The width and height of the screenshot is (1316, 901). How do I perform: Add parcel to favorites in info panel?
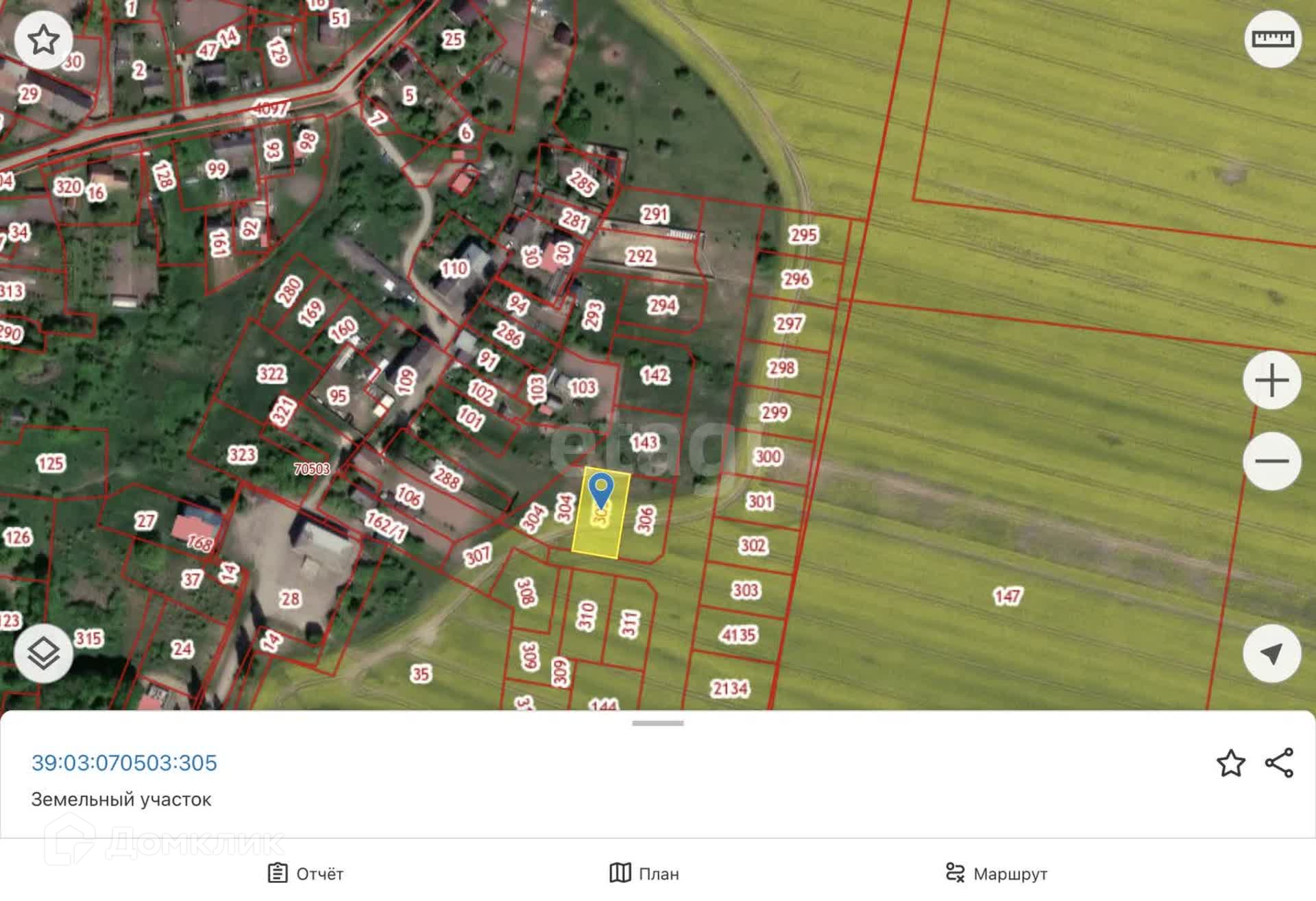coord(1230,763)
